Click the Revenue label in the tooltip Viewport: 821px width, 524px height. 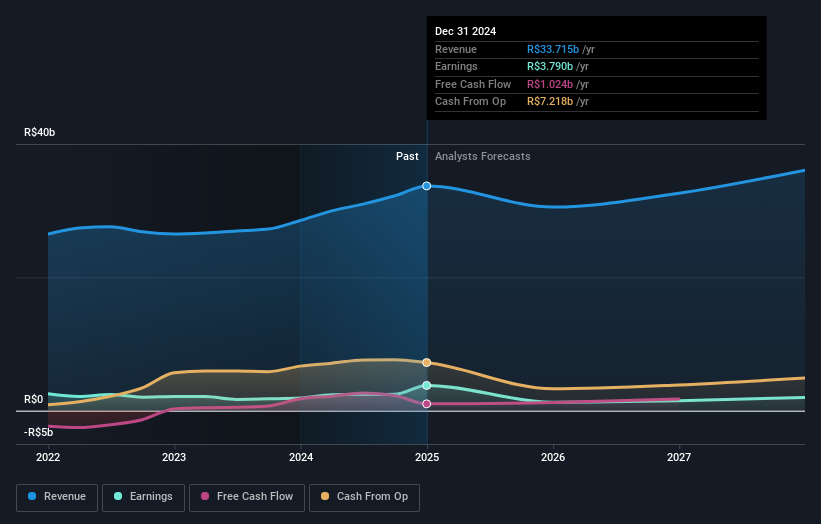(x=456, y=49)
